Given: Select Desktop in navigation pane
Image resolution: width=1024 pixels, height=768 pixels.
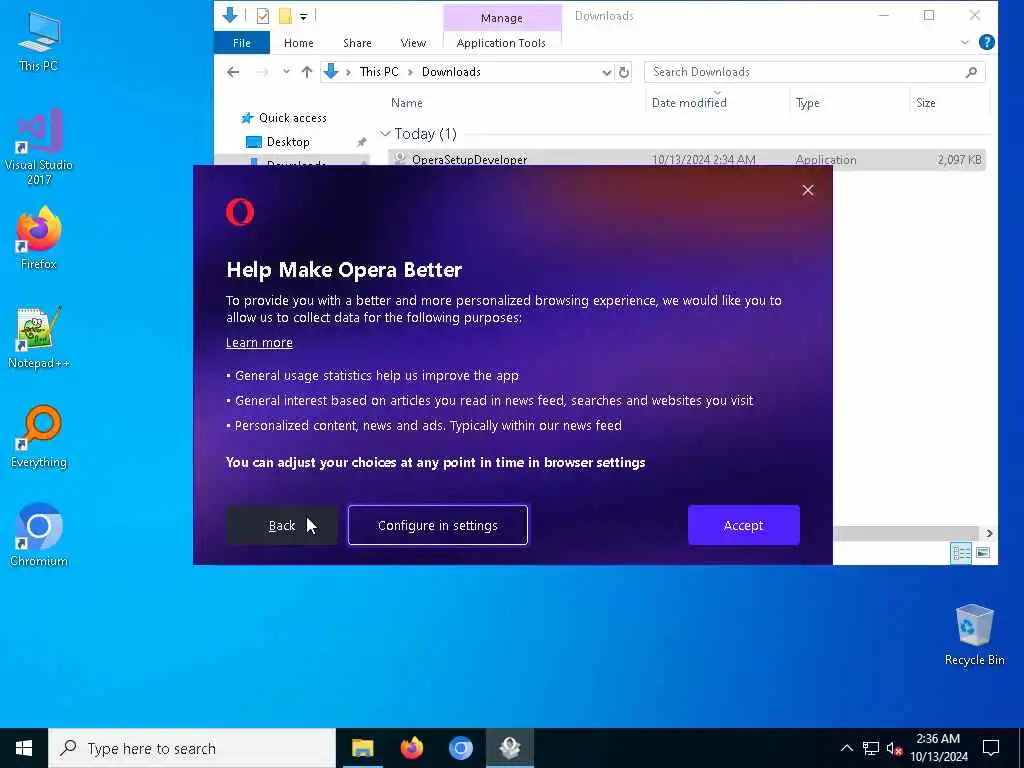Looking at the screenshot, I should 288,142.
